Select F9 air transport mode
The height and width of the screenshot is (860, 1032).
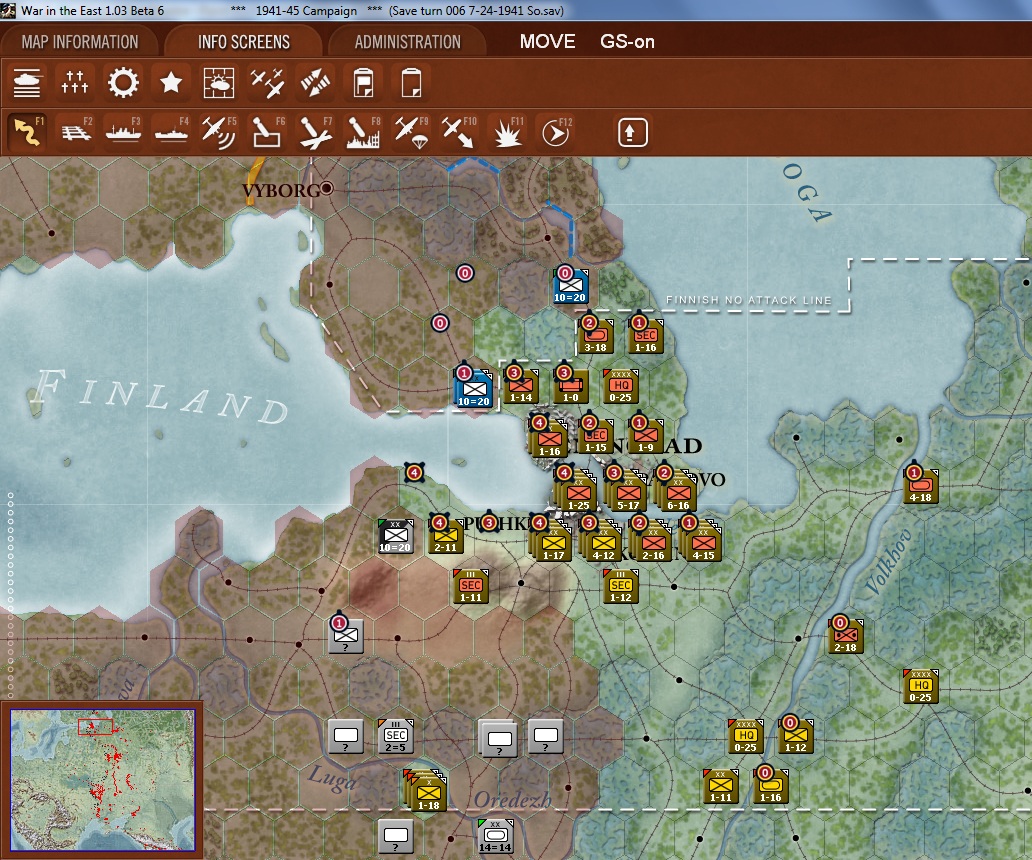[x=411, y=132]
